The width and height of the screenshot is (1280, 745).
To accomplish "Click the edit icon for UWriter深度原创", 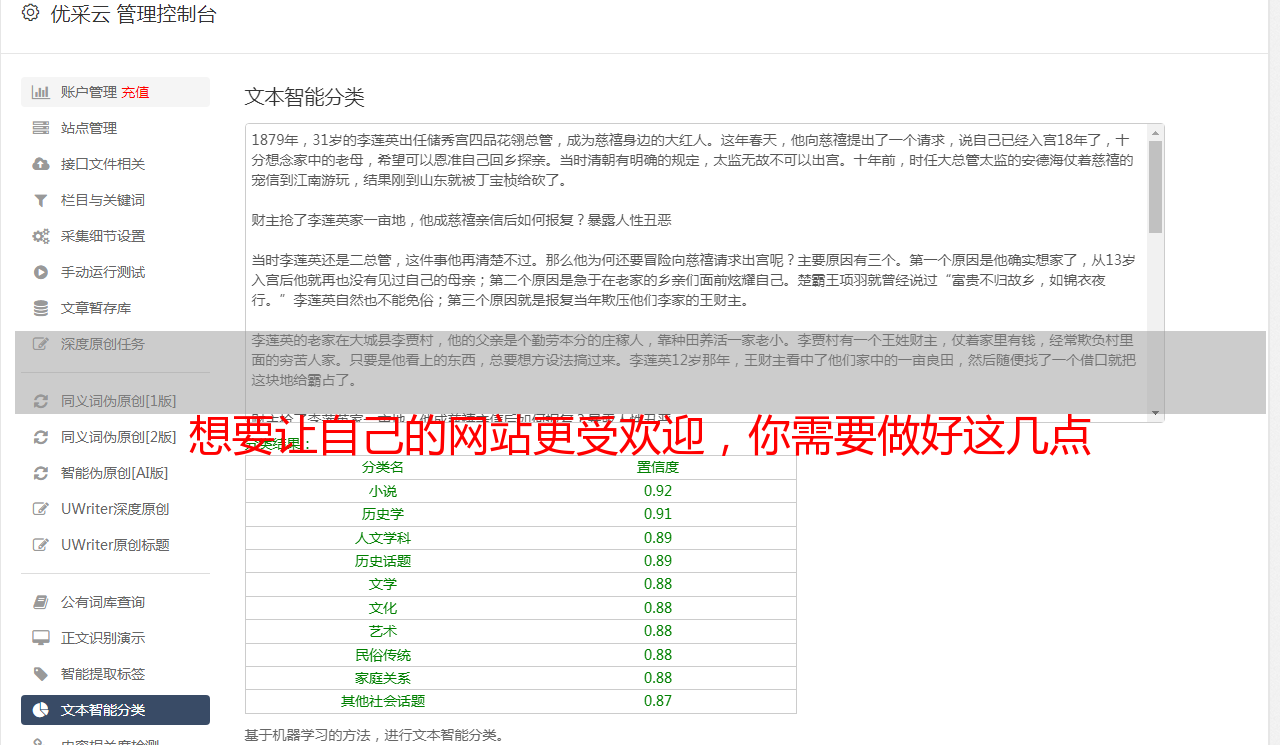I will [41, 509].
